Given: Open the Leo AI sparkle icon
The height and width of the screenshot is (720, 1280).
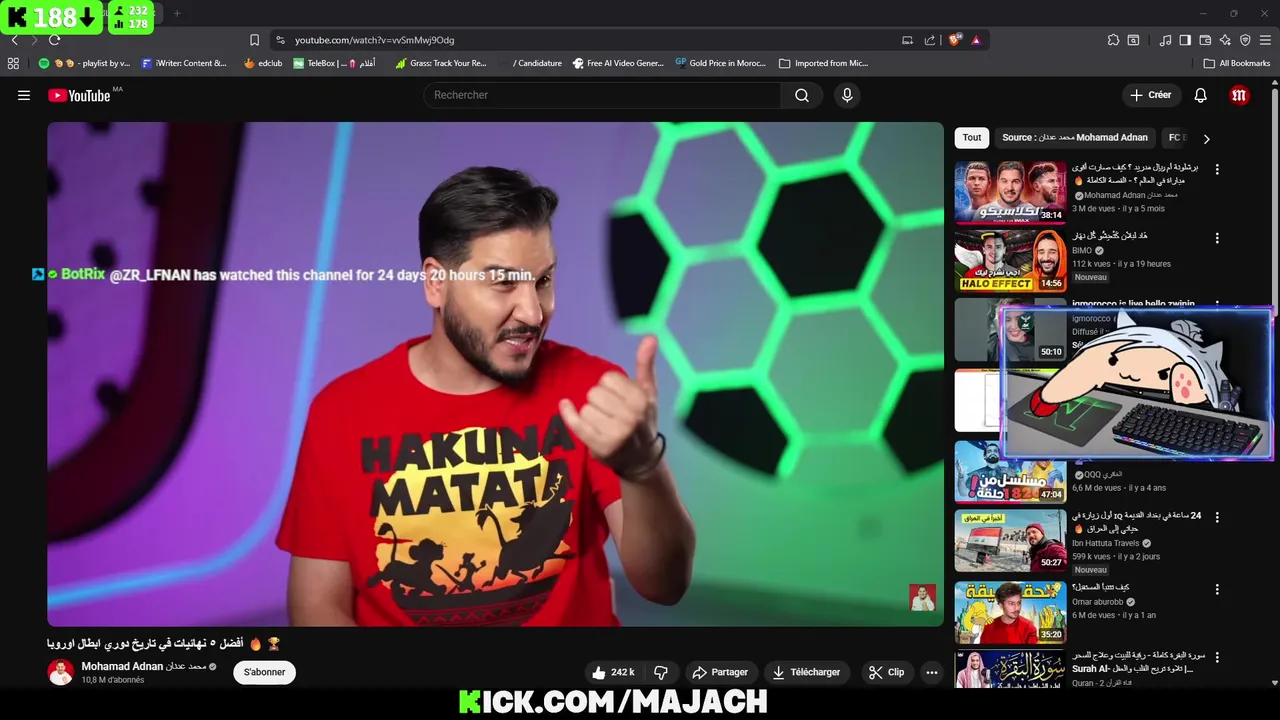Looking at the screenshot, I should pyautogui.click(x=1225, y=40).
